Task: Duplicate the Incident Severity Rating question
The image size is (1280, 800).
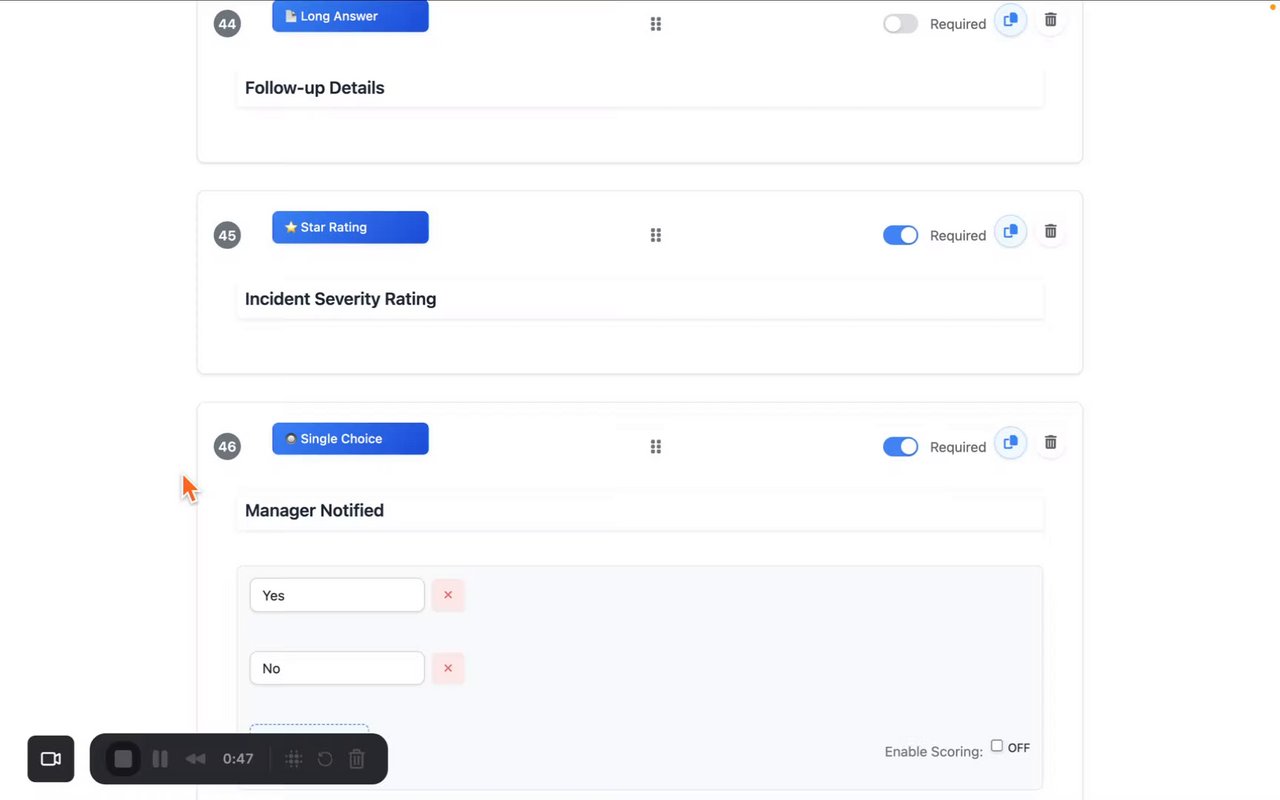Action: [1010, 232]
